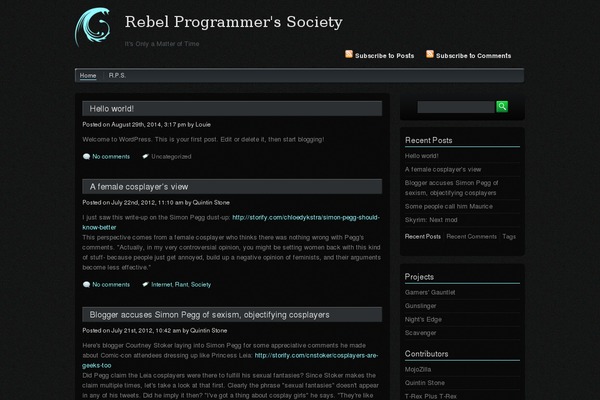Open the Gamers' Gauntlet project link
This screenshot has width=600, height=400.
point(430,292)
